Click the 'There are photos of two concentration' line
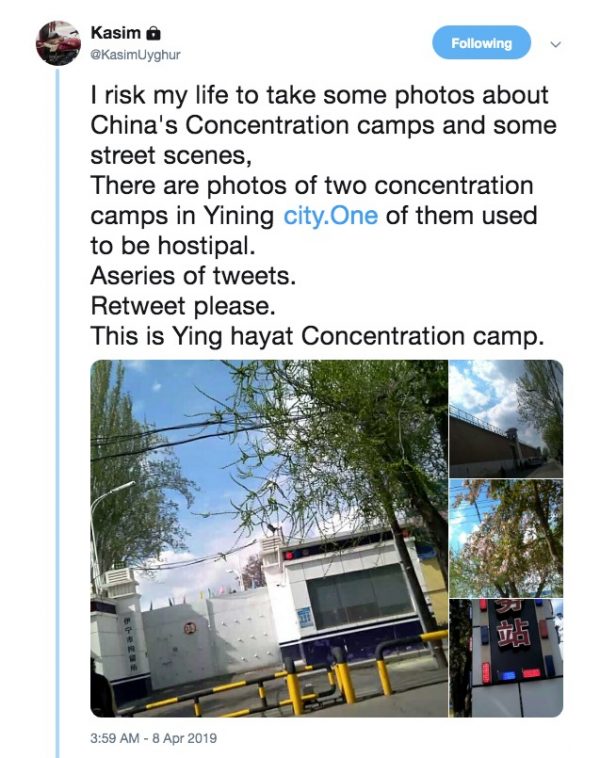The width and height of the screenshot is (600, 758). [312, 186]
